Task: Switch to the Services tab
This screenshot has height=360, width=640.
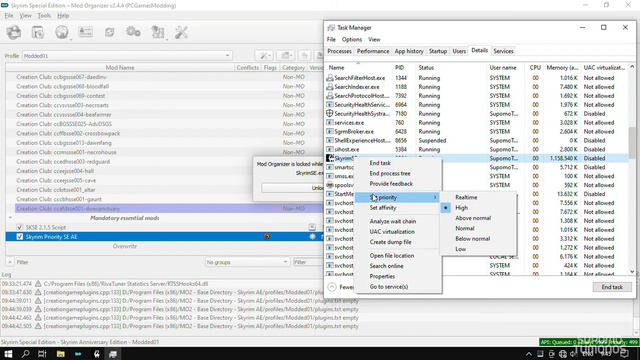Action: 503,51
